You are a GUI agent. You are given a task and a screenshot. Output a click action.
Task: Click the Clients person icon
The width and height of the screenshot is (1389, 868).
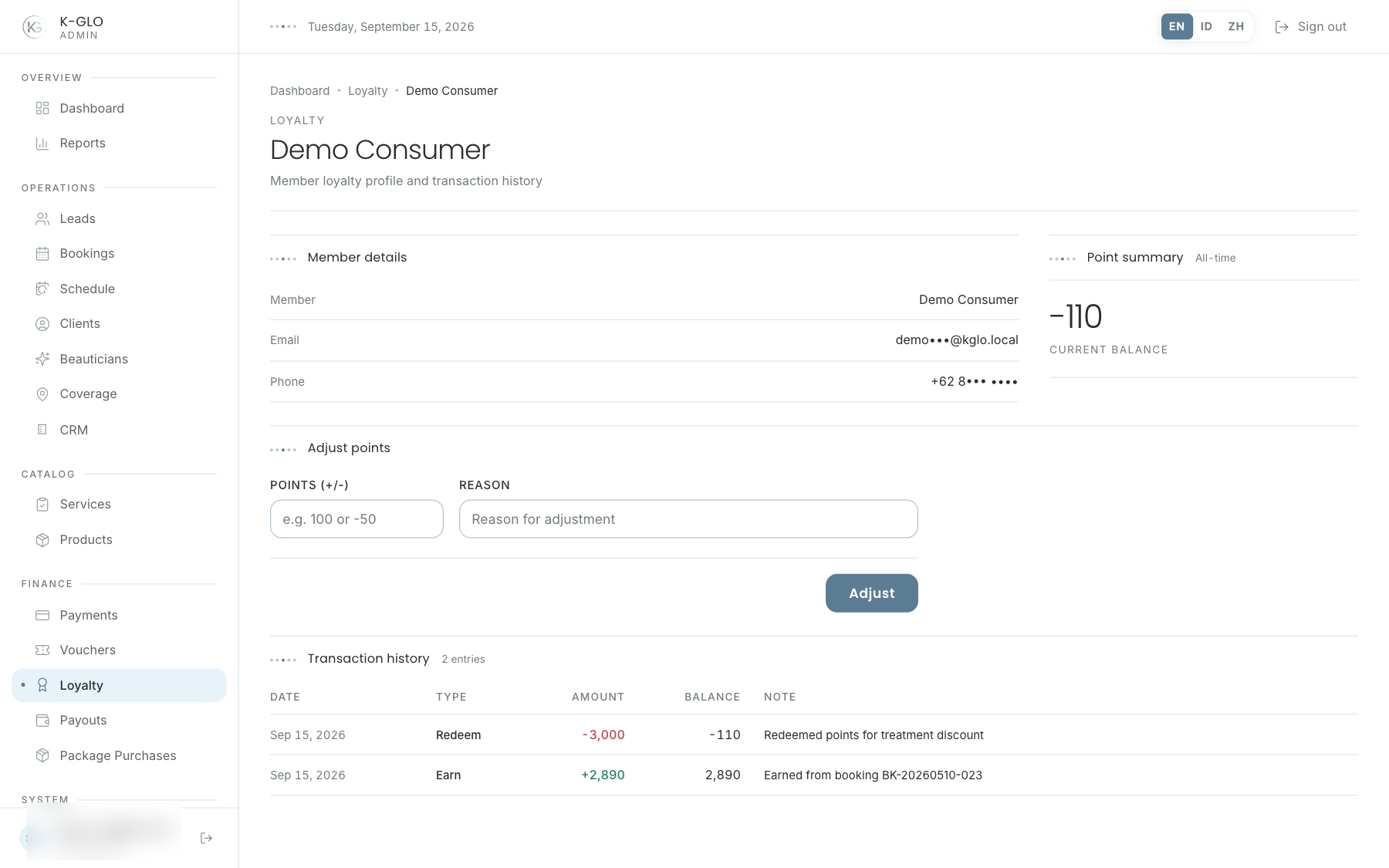(x=42, y=324)
